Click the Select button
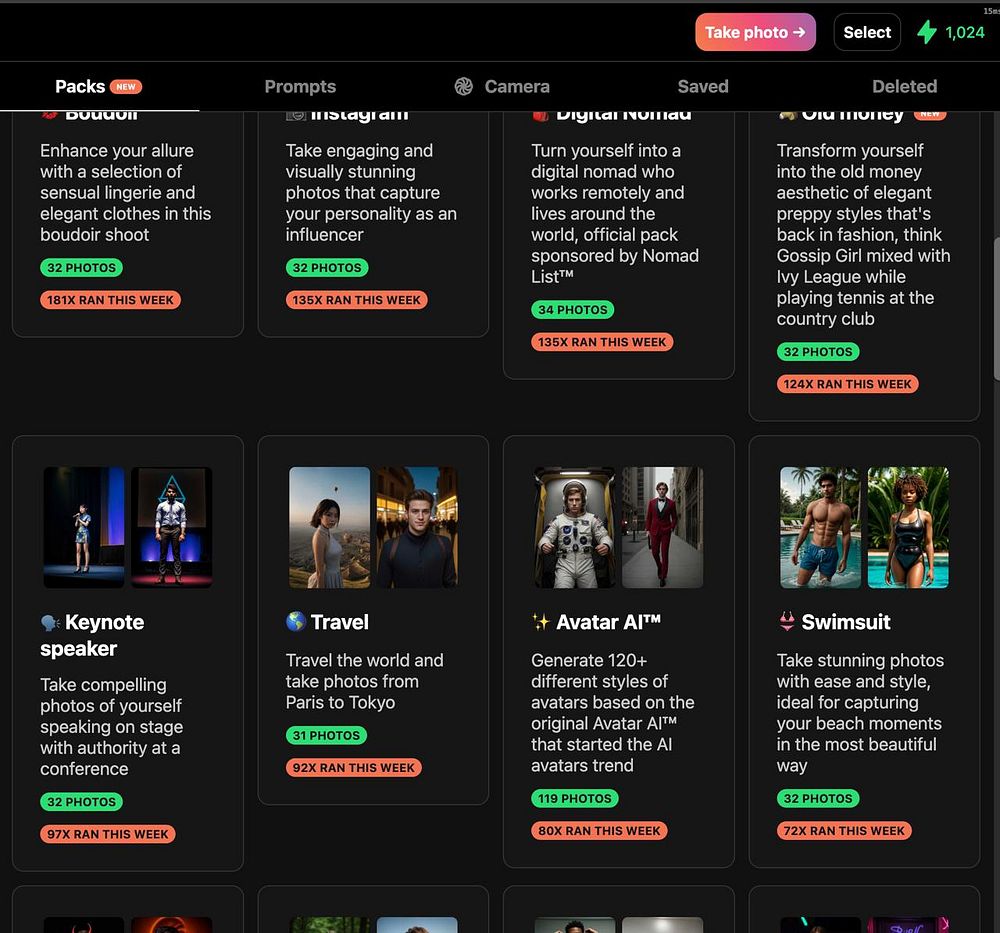The width and height of the screenshot is (1000, 933). click(x=867, y=32)
